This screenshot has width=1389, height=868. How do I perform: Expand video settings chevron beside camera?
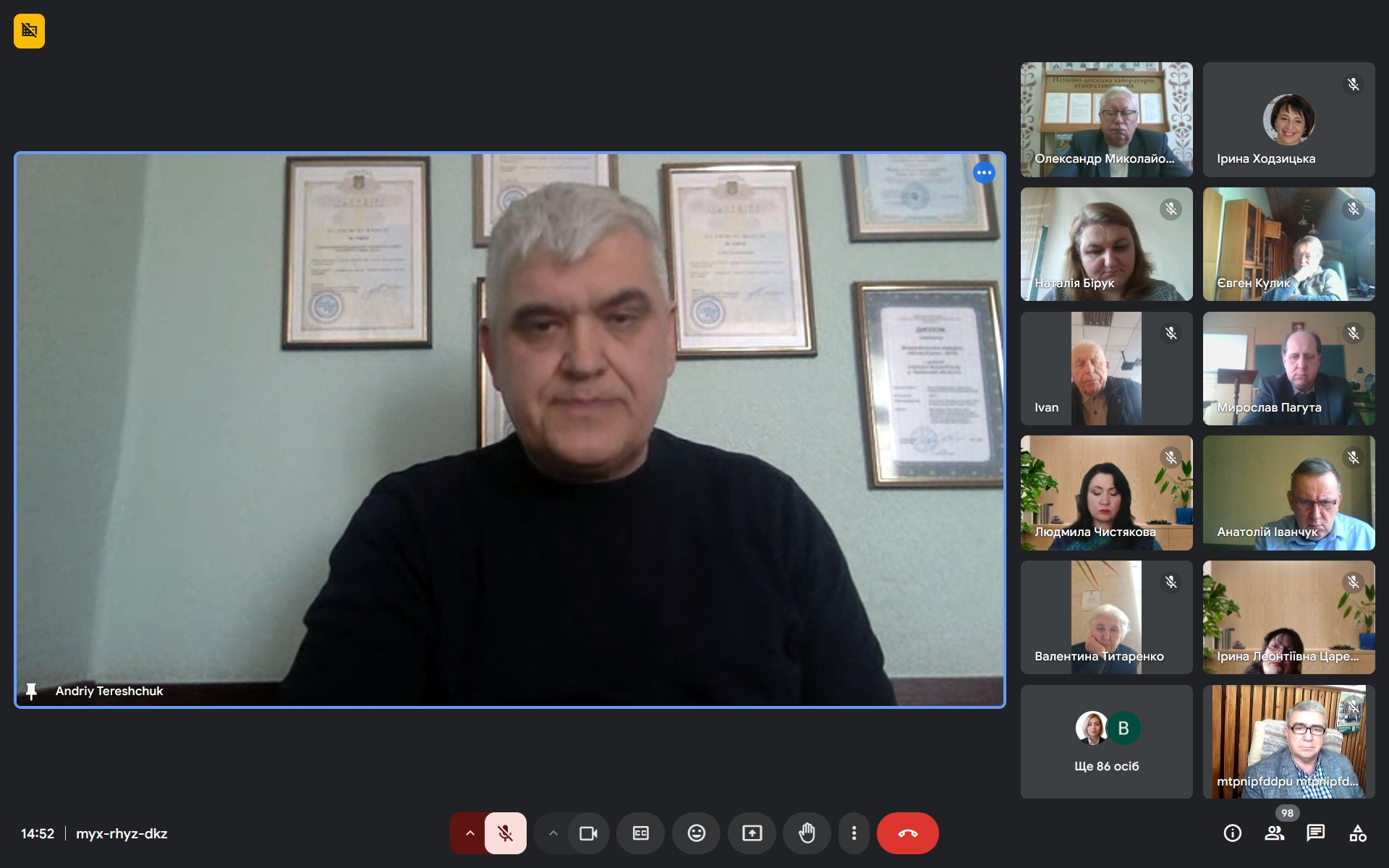(553, 833)
